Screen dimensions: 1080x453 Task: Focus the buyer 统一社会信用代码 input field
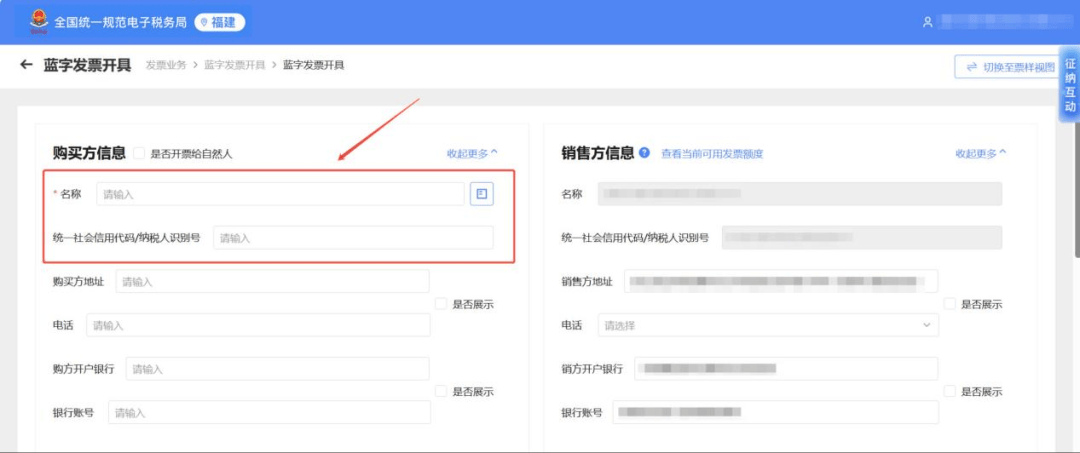point(352,238)
